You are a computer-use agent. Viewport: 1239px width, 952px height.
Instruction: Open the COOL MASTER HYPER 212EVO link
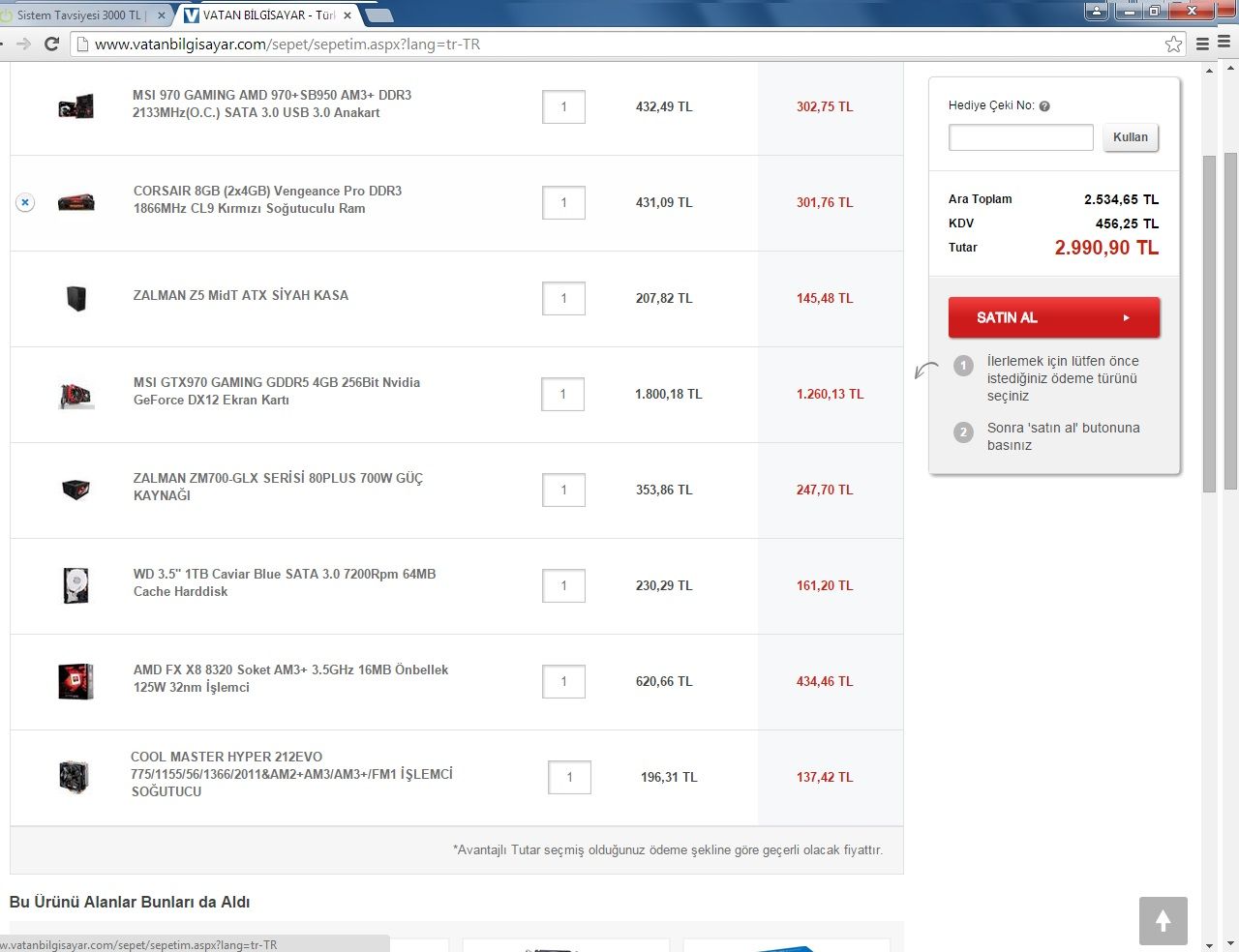(291, 774)
